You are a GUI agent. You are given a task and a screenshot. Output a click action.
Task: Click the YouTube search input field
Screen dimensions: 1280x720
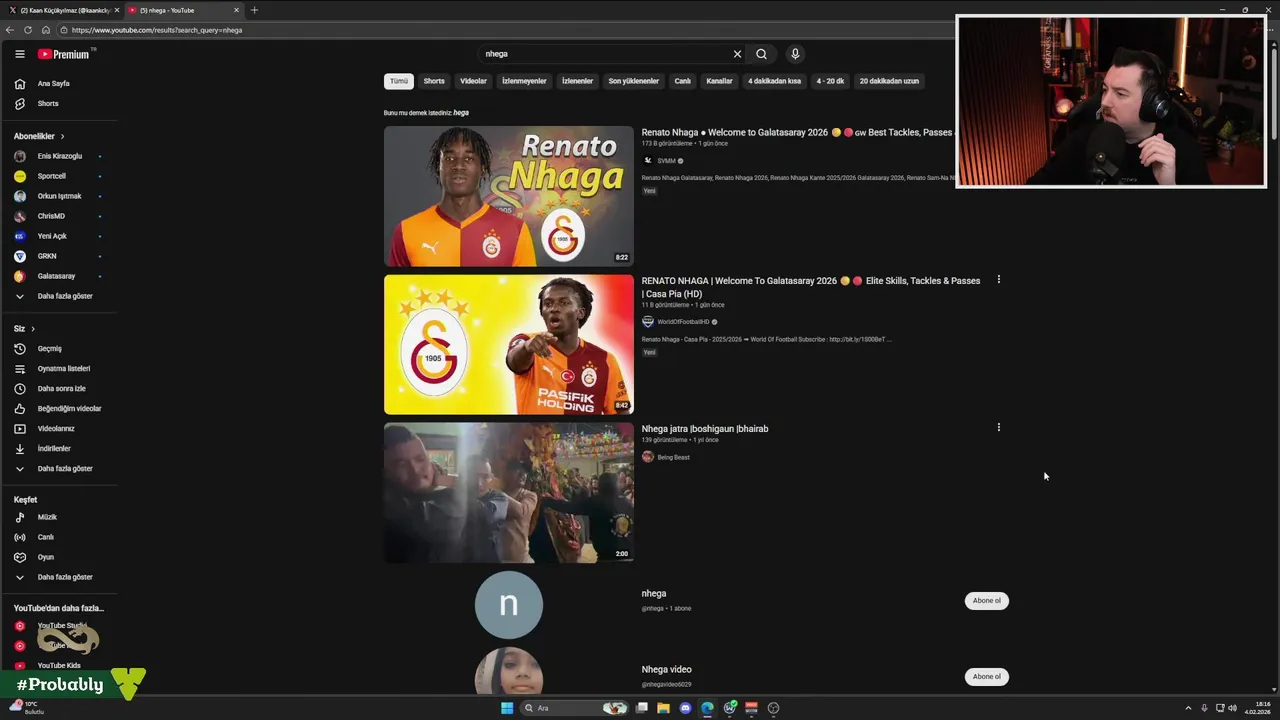tap(605, 54)
